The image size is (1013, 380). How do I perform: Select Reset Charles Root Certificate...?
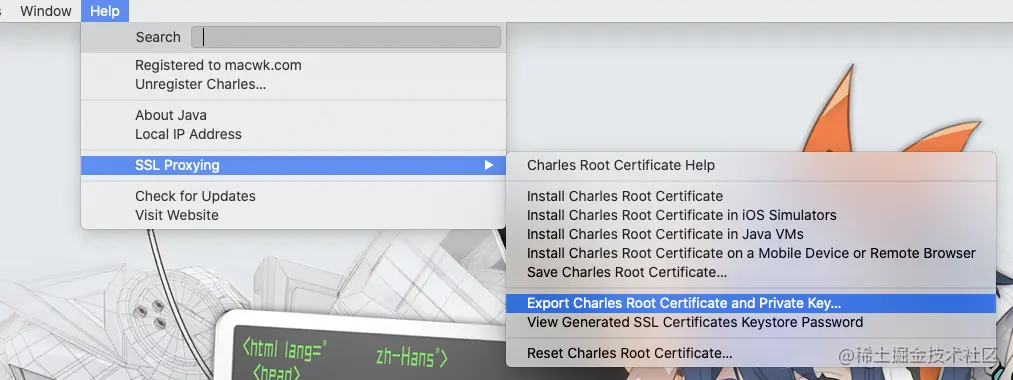coord(751,354)
